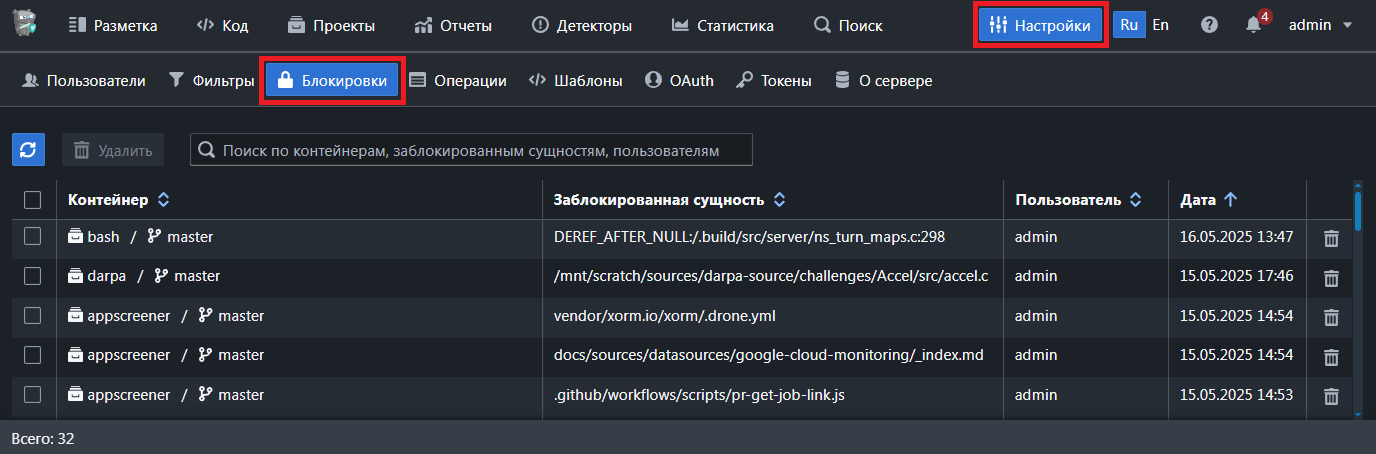Delete the bash container lock via trash icon

1331,238
